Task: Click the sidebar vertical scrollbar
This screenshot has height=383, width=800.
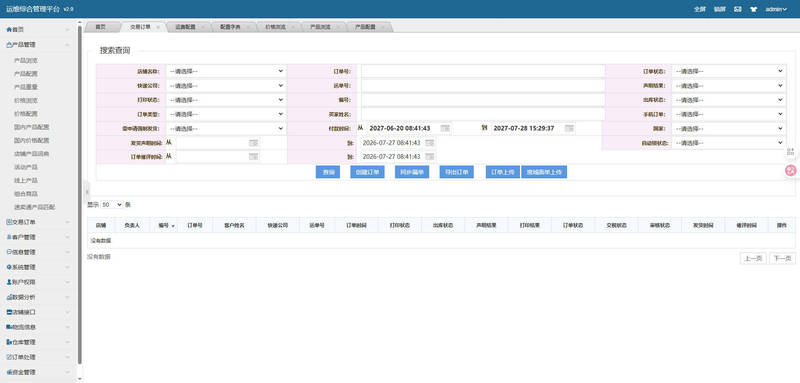Action: pos(80,194)
